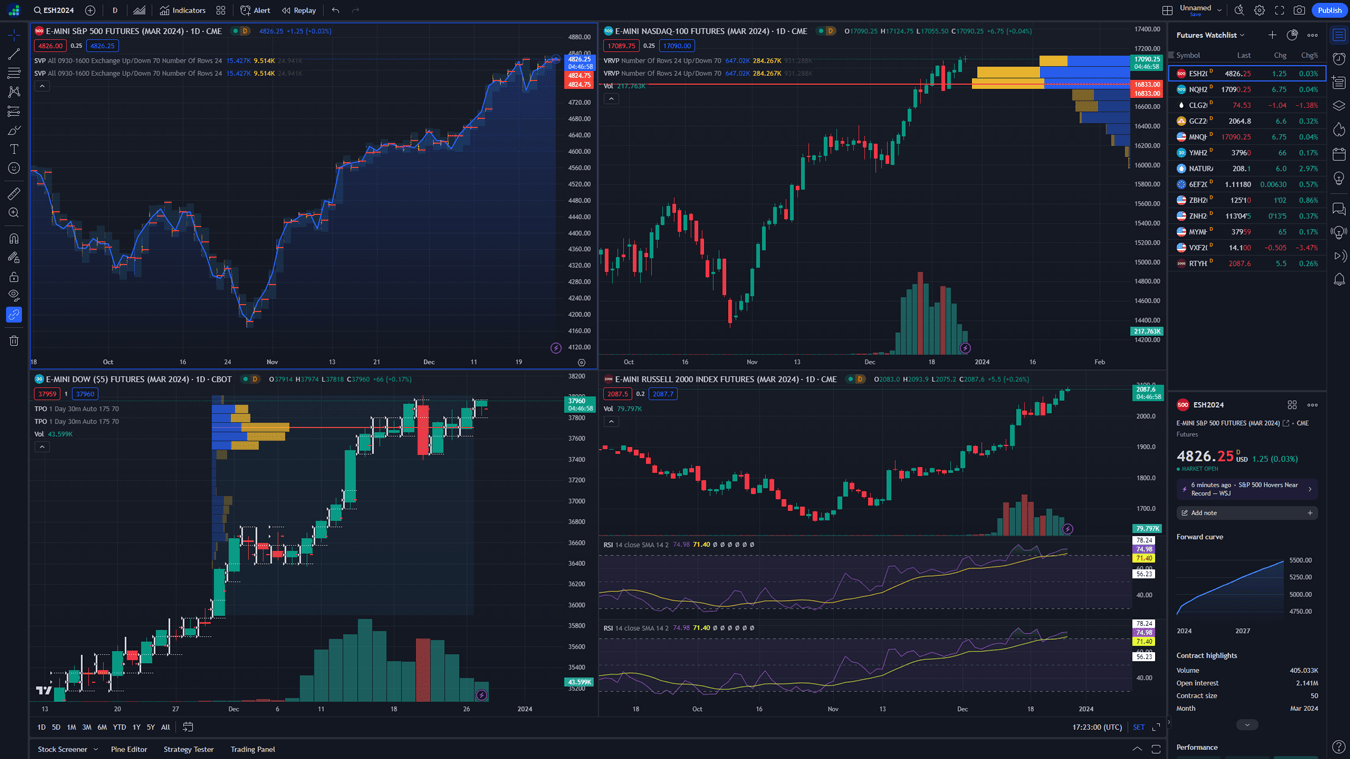Open the Indicators dialog
The height and width of the screenshot is (759, 1350).
(x=183, y=11)
